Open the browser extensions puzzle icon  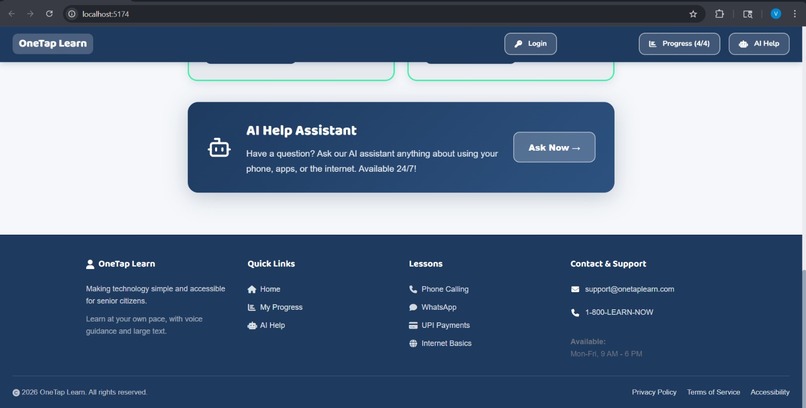(x=720, y=14)
